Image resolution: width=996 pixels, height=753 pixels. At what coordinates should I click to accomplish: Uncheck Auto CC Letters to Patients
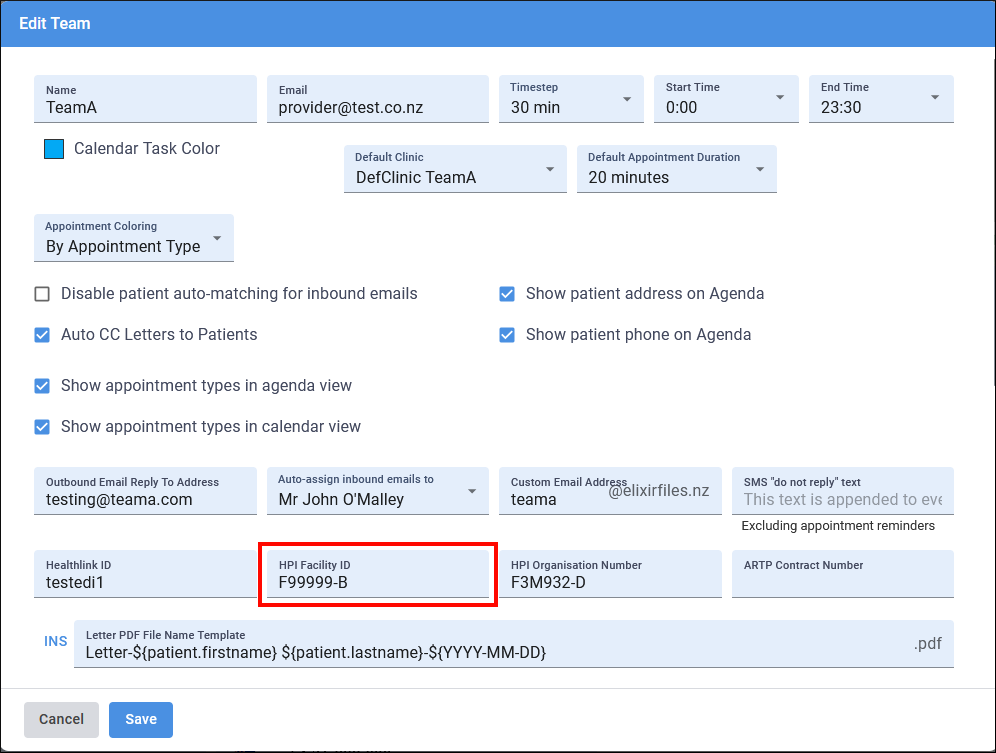tap(42, 335)
